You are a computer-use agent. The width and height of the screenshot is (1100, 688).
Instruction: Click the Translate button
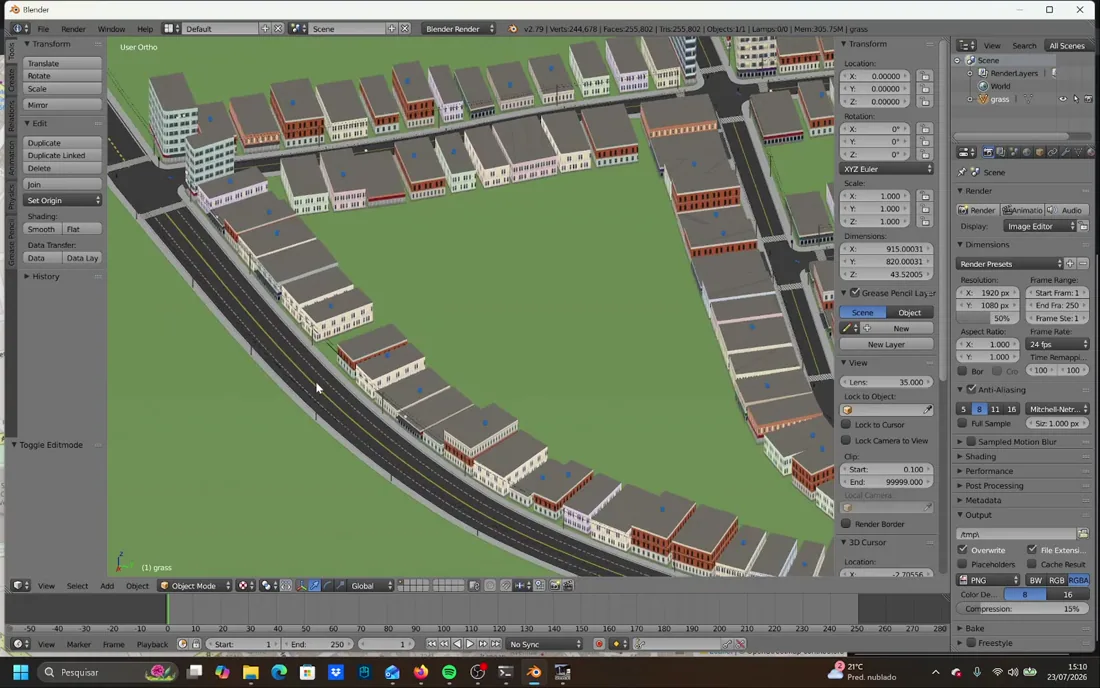[x=62, y=63]
